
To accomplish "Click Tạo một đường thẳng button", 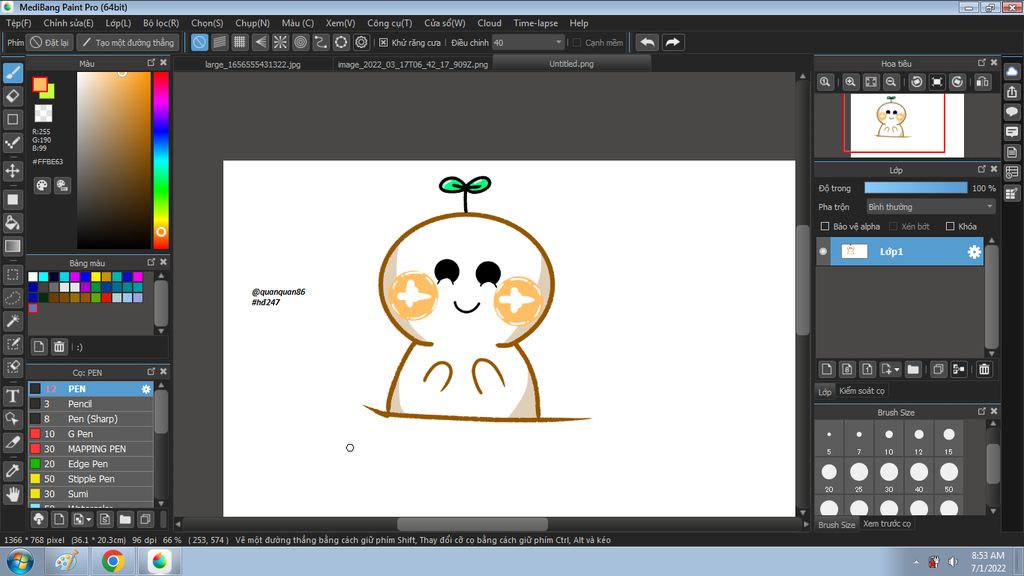I will 129,42.
